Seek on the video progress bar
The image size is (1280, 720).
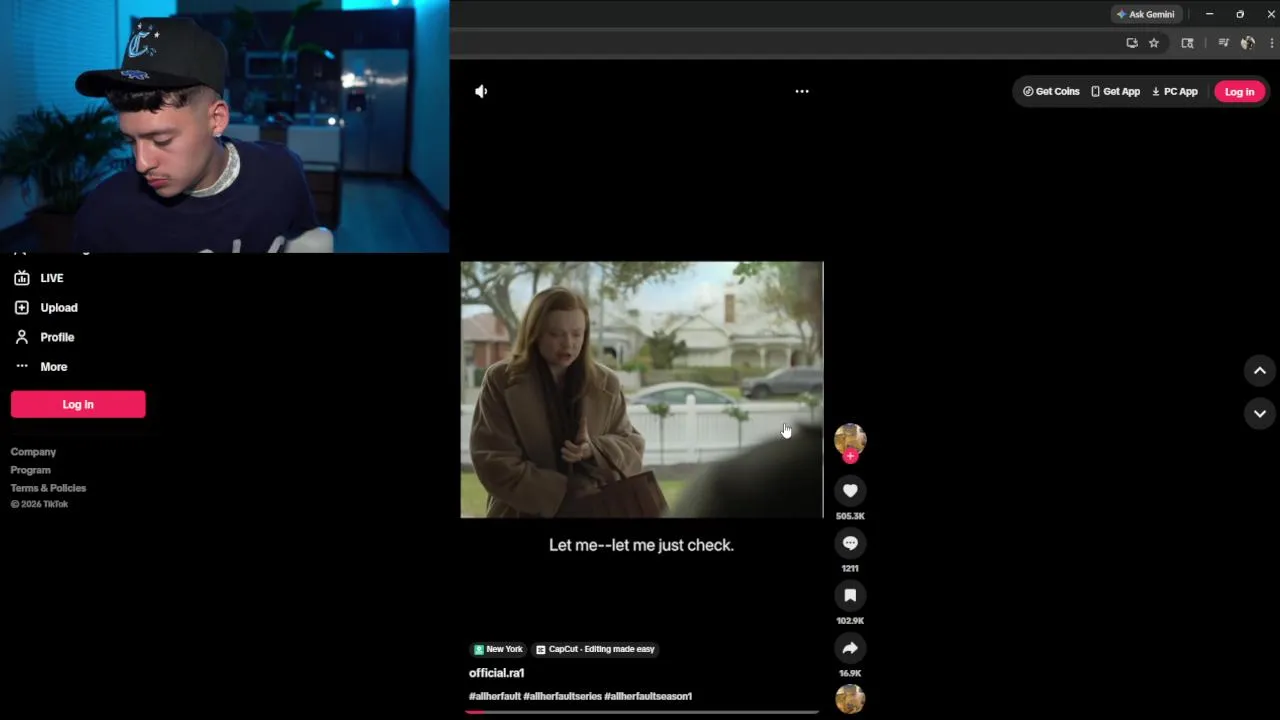point(642,712)
